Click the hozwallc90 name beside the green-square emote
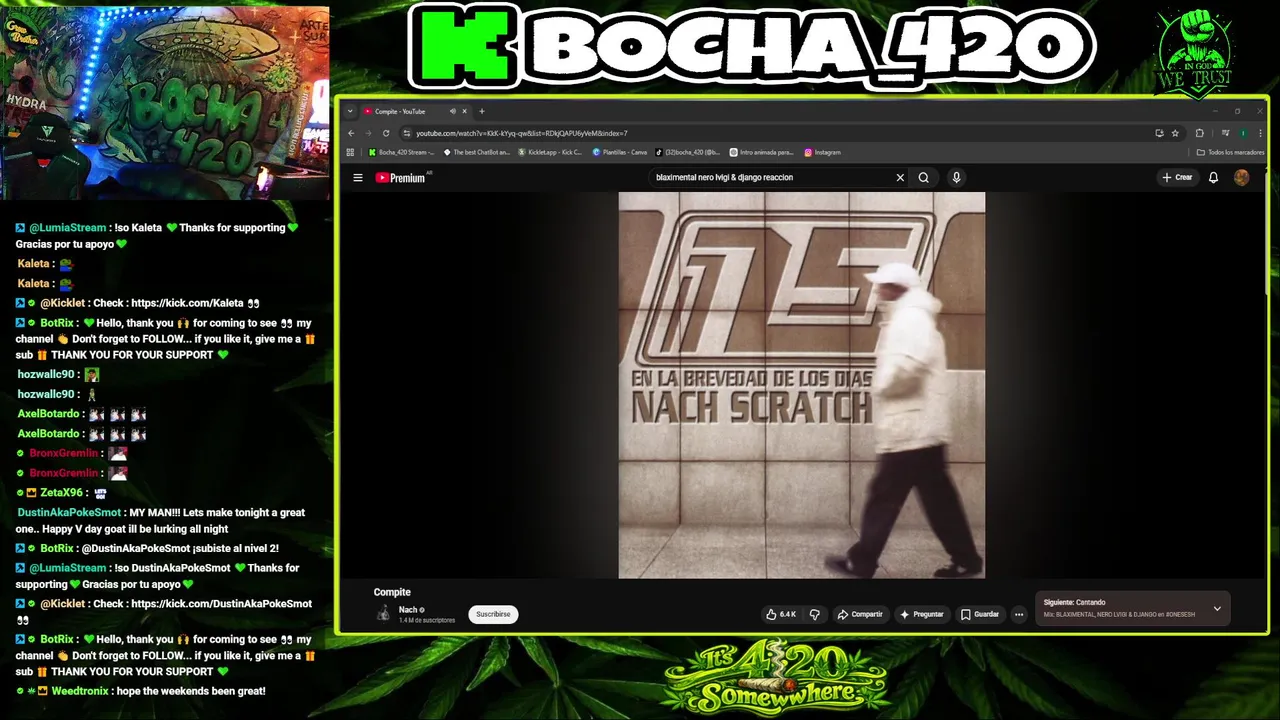Image resolution: width=1280 pixels, height=720 pixels. pos(46,375)
